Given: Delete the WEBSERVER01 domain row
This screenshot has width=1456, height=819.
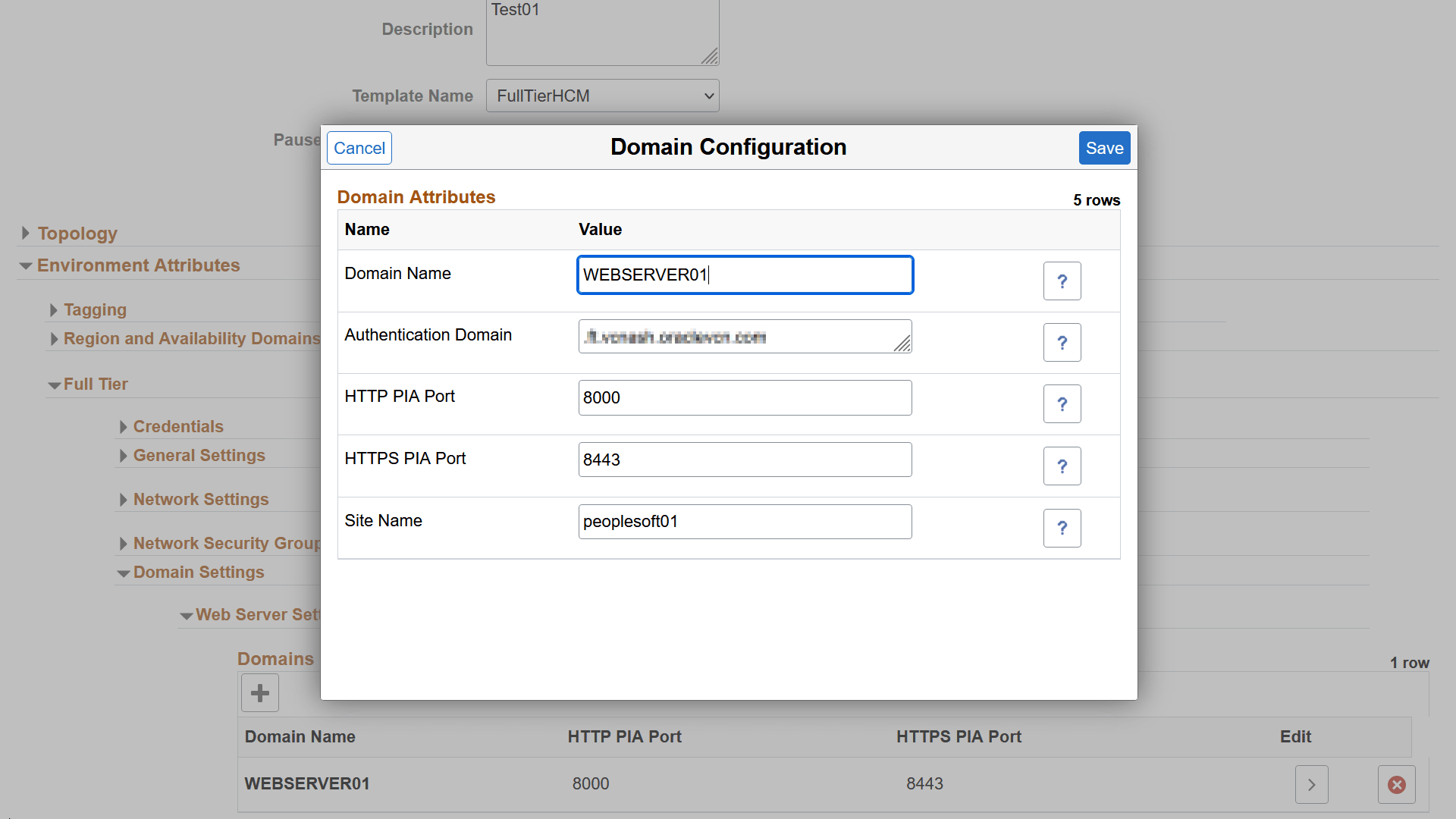Looking at the screenshot, I should pos(1396,785).
